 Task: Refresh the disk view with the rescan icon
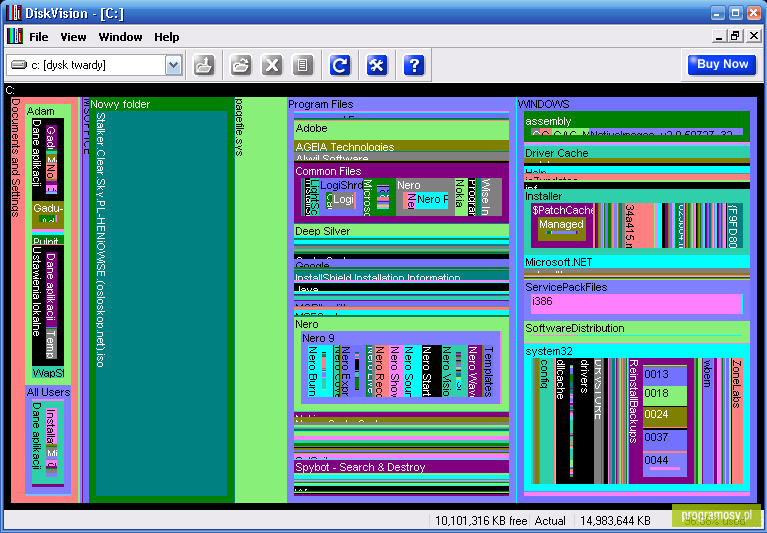[x=339, y=65]
